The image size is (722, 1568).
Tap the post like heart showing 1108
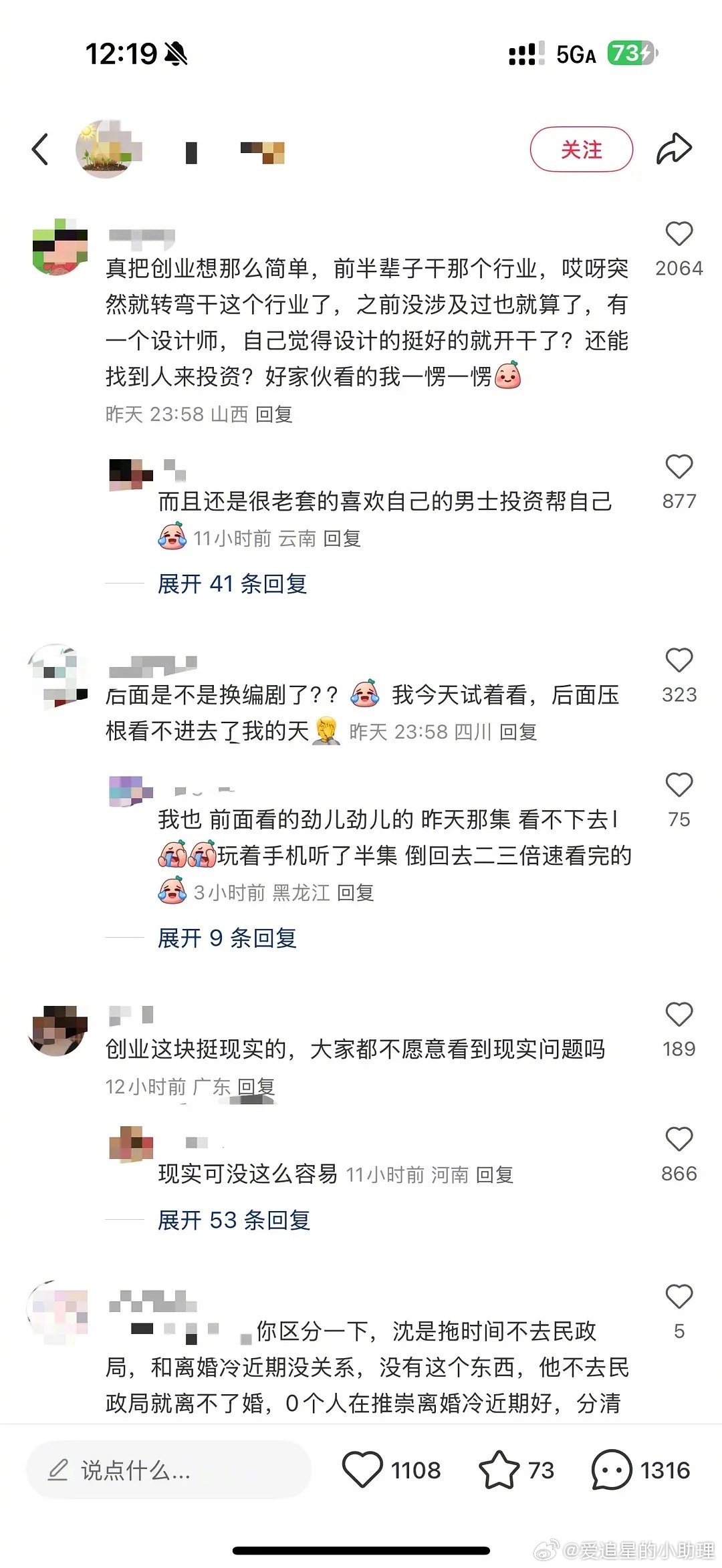[x=362, y=1470]
